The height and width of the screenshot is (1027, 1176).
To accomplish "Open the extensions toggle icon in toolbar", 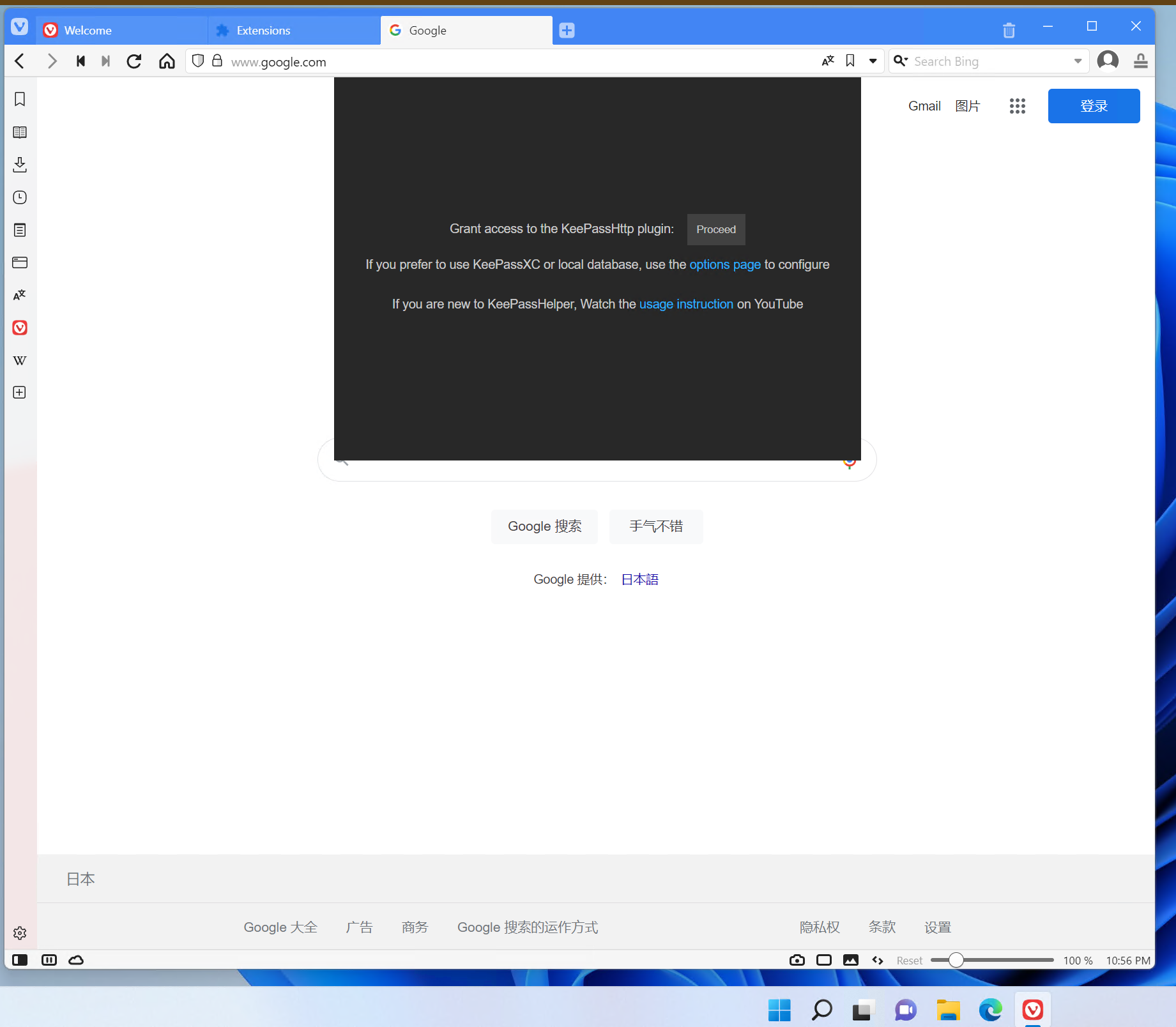I will coord(1140,61).
